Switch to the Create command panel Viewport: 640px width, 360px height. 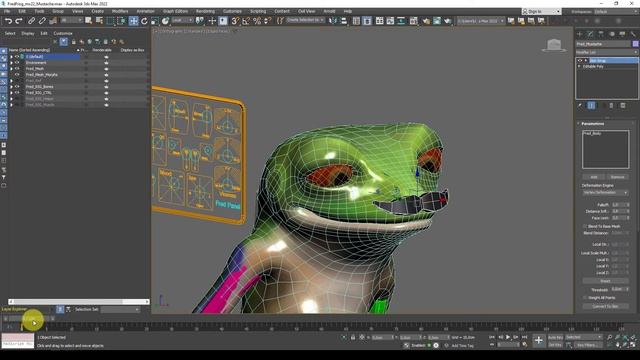coord(580,34)
